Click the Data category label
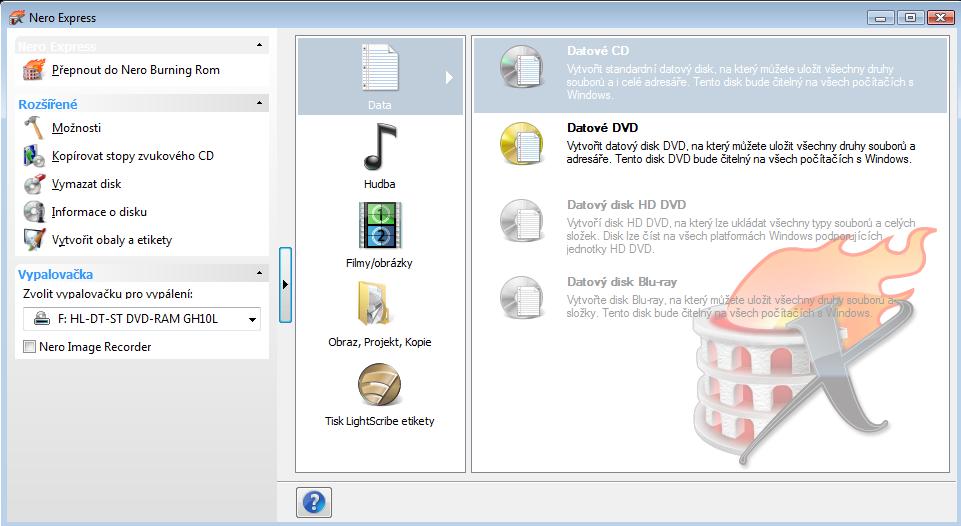Image resolution: width=961 pixels, height=526 pixels. click(379, 105)
